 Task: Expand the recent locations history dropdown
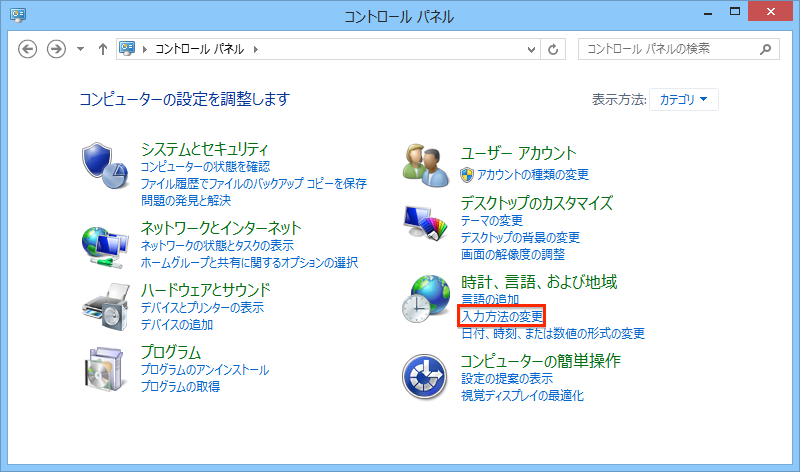(x=81, y=49)
